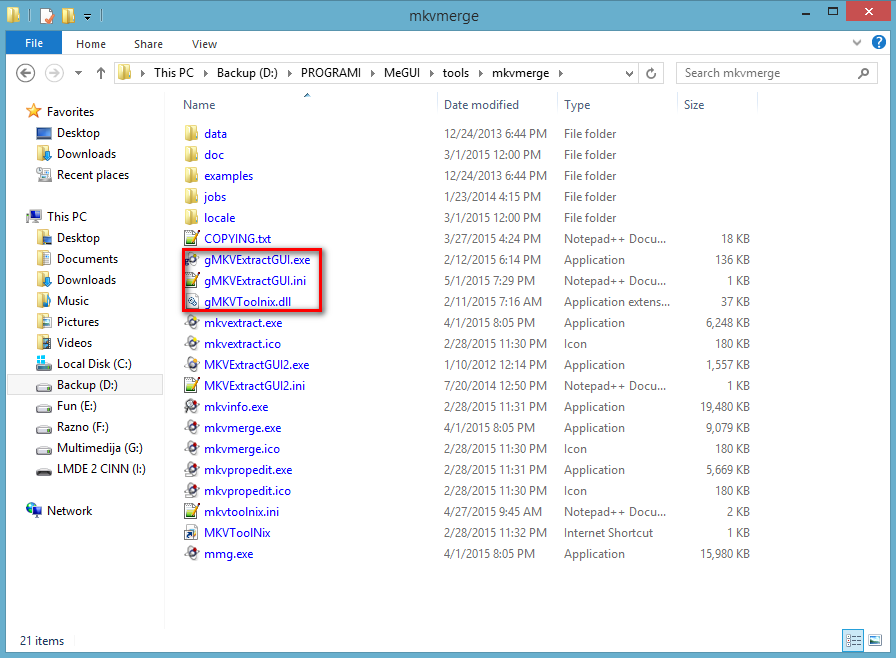Click 'MeGUI' breadcrumb segment
896x658 pixels.
402,73
